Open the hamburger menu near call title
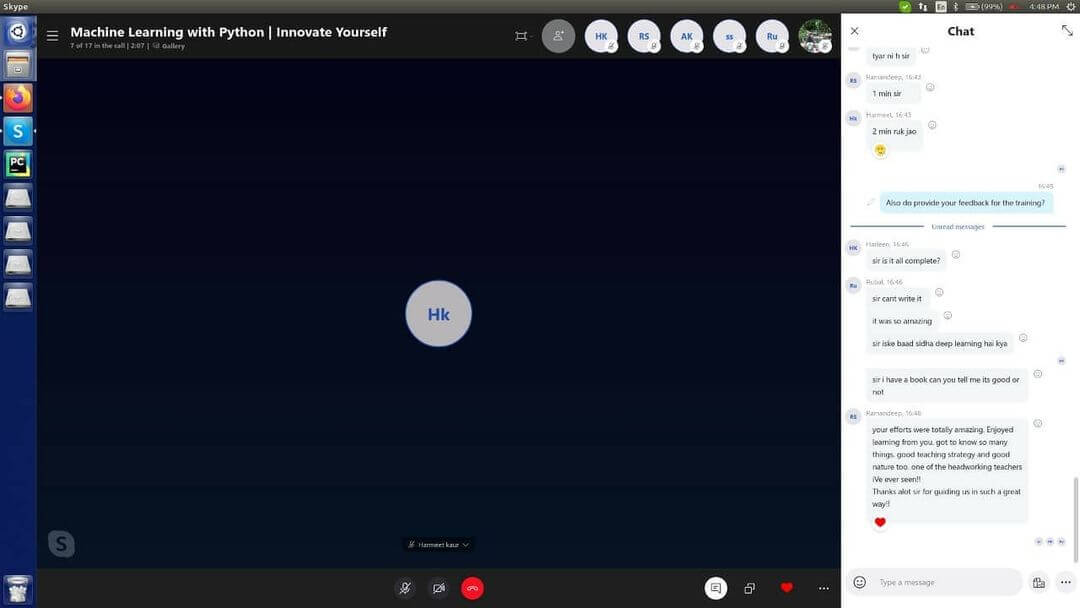1080x608 pixels. 52,36
